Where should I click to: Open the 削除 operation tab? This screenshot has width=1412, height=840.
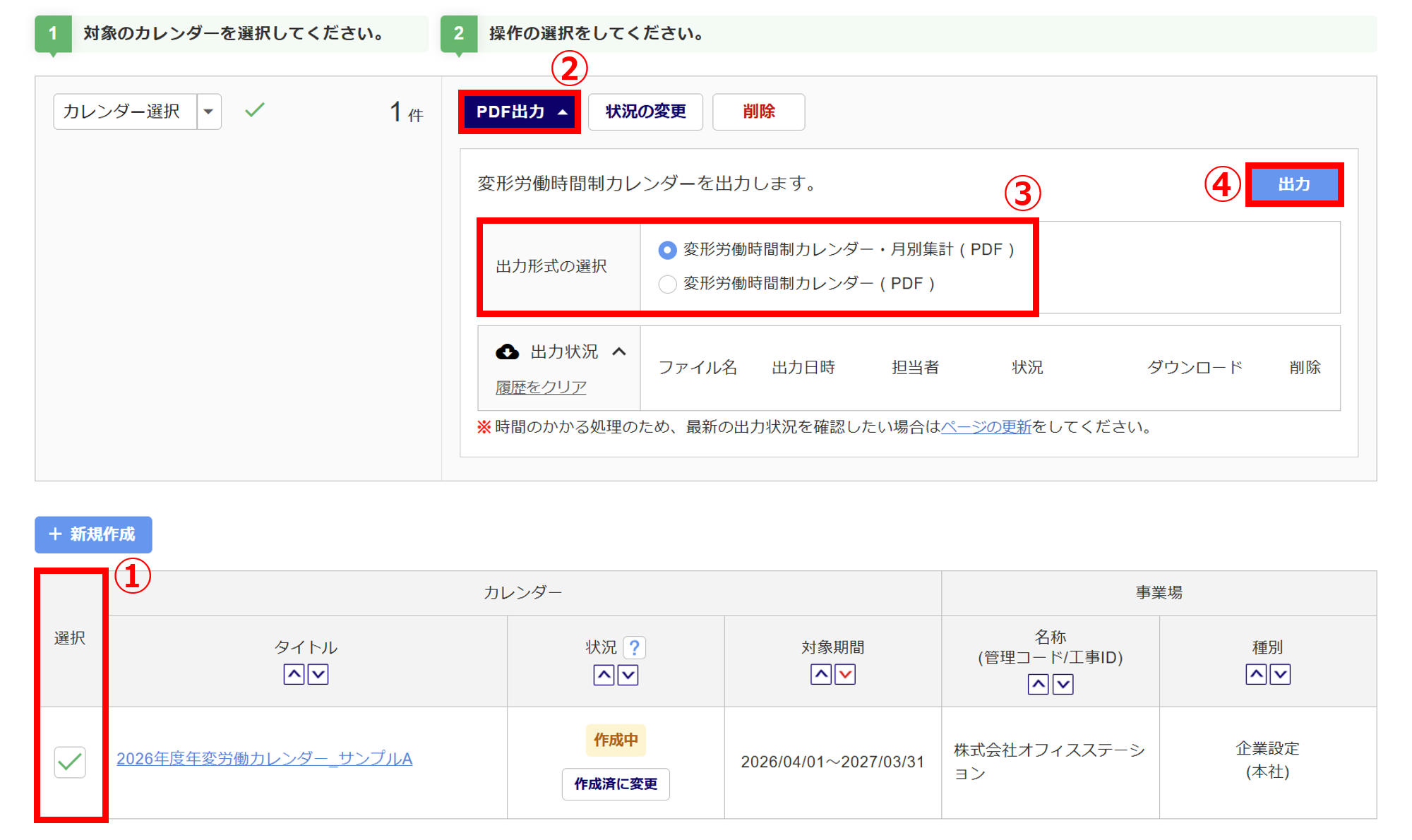[758, 112]
